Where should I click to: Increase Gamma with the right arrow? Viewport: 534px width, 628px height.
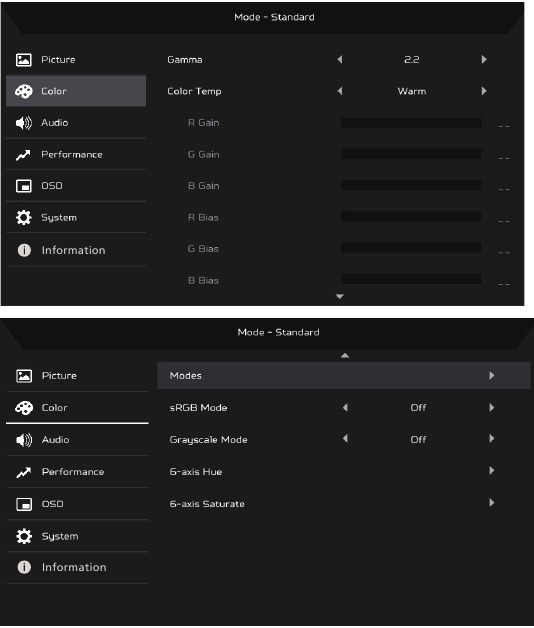pyautogui.click(x=484, y=60)
